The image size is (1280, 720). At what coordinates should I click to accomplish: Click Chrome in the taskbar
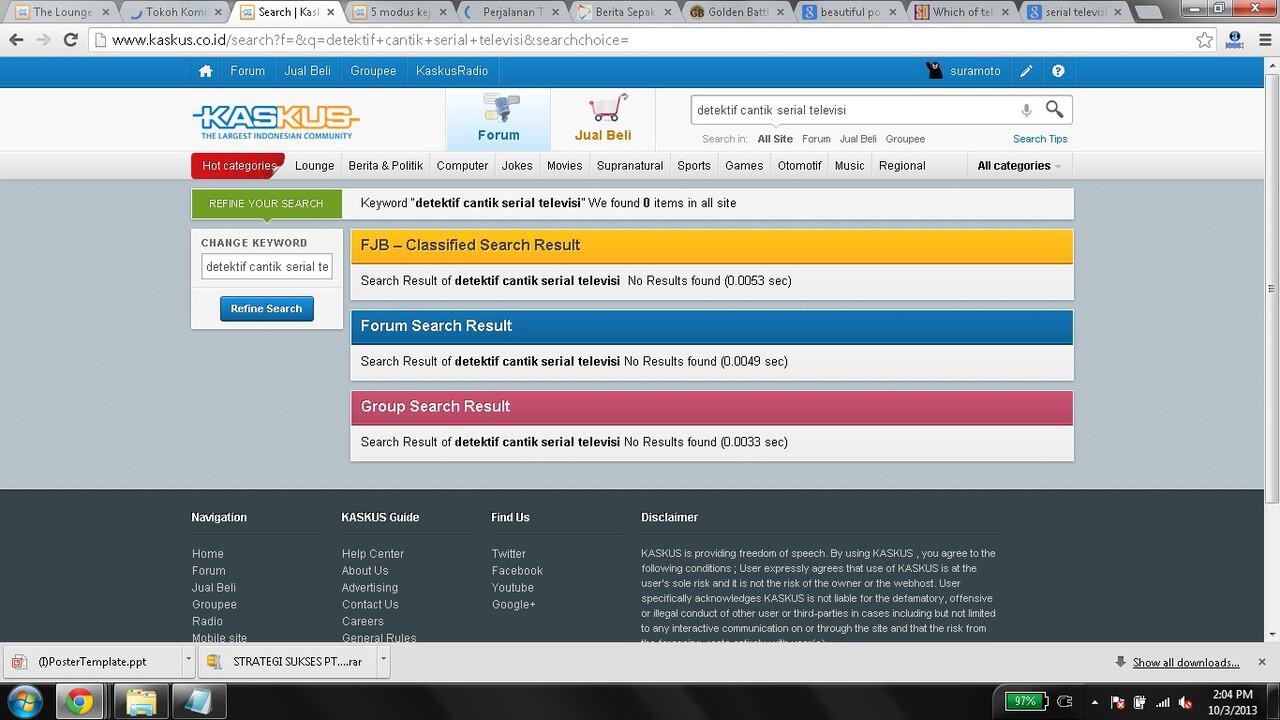[80, 702]
